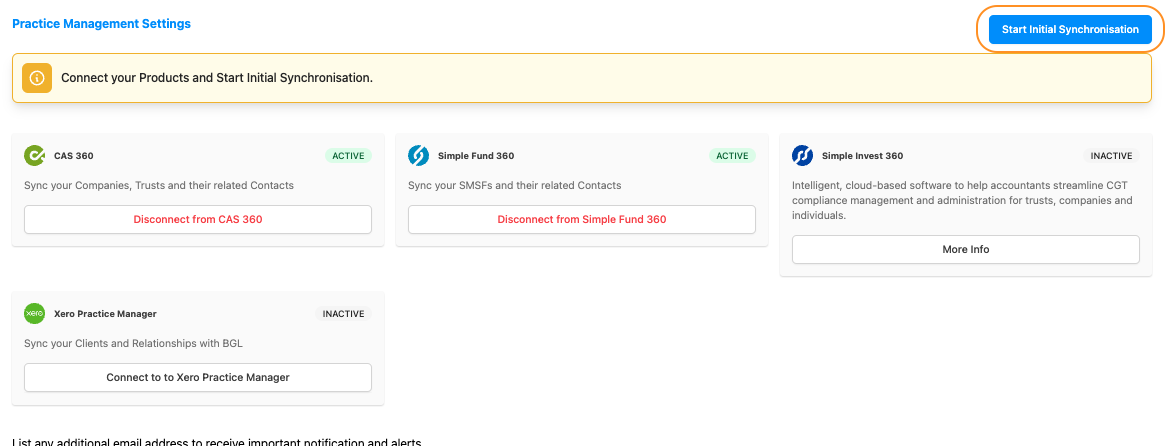This screenshot has height=446, width=1171.
Task: Open More Info for Simple Invest 360
Action: pyautogui.click(x=966, y=250)
